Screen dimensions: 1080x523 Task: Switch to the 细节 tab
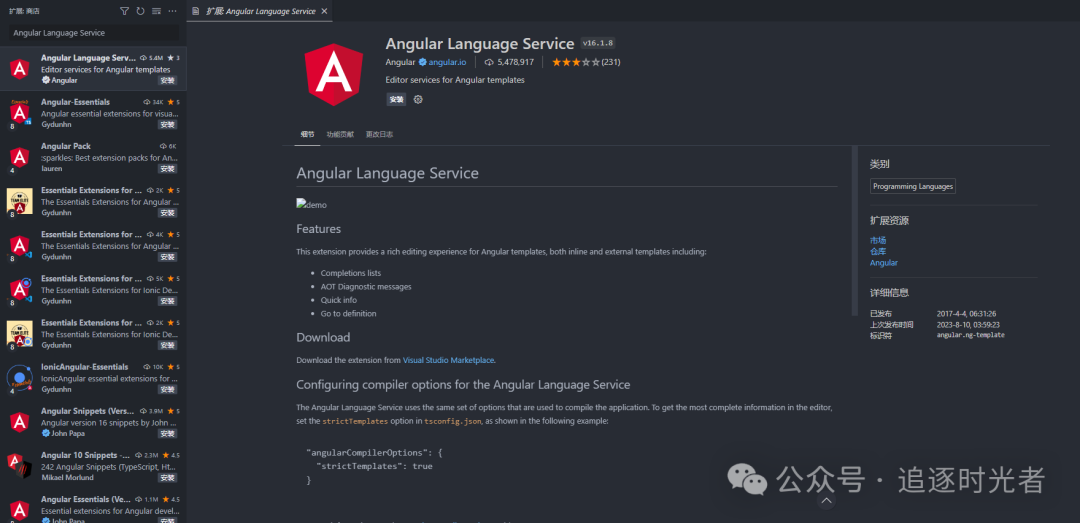(307, 134)
